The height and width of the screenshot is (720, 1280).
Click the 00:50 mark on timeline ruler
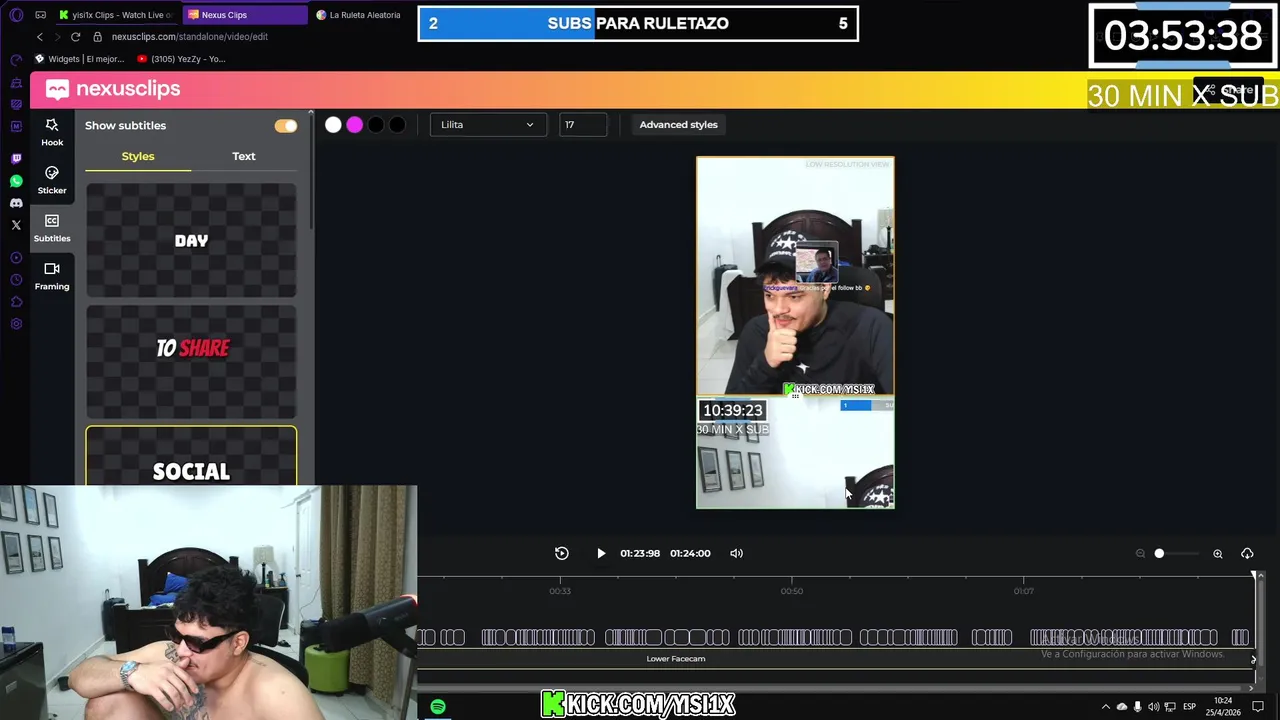click(791, 591)
